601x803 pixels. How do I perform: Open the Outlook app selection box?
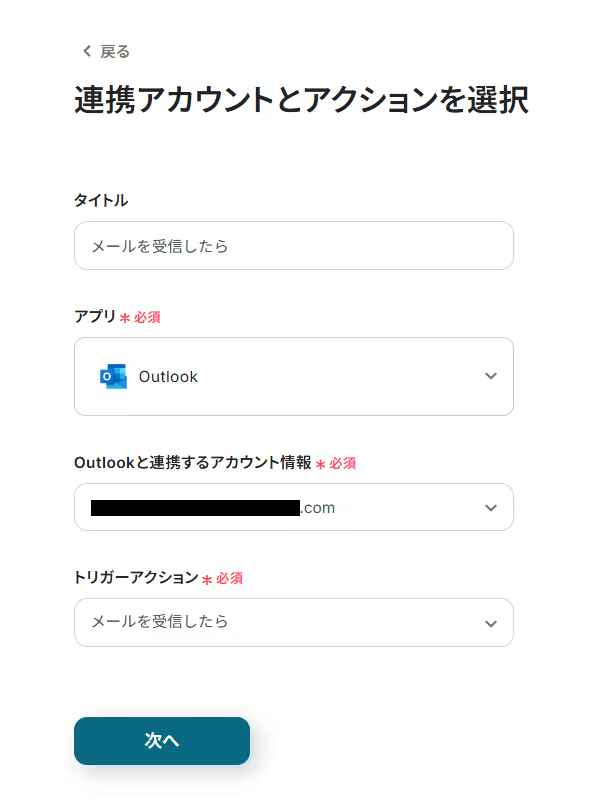293,376
